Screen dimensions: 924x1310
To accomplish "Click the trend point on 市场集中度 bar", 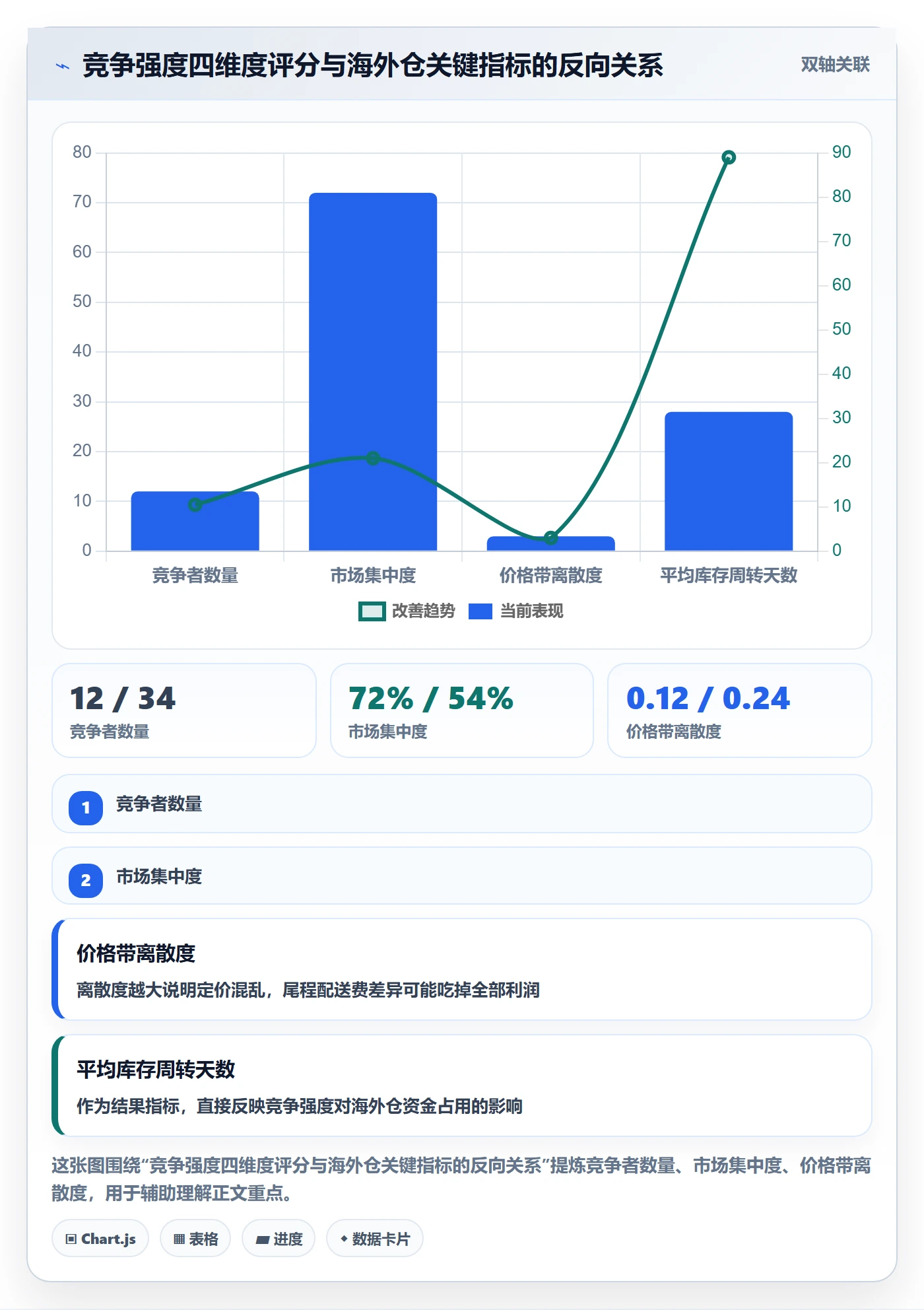I will [373, 458].
